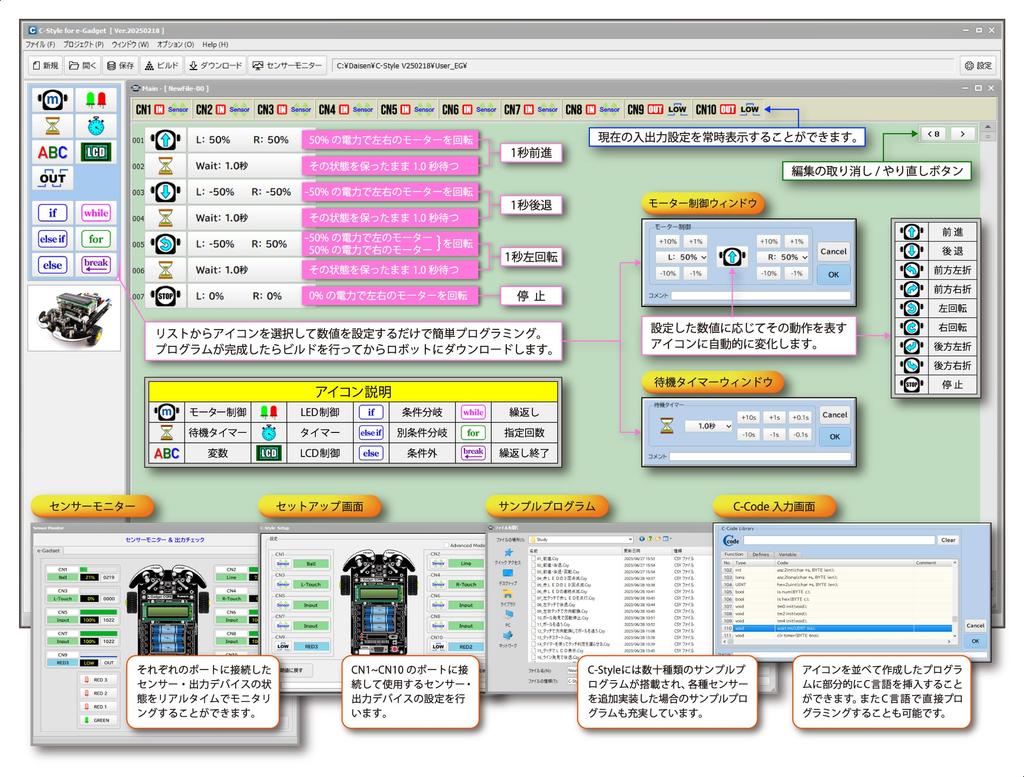Select the while loop icon
This screenshot has height=777, width=1024.
tap(96, 212)
